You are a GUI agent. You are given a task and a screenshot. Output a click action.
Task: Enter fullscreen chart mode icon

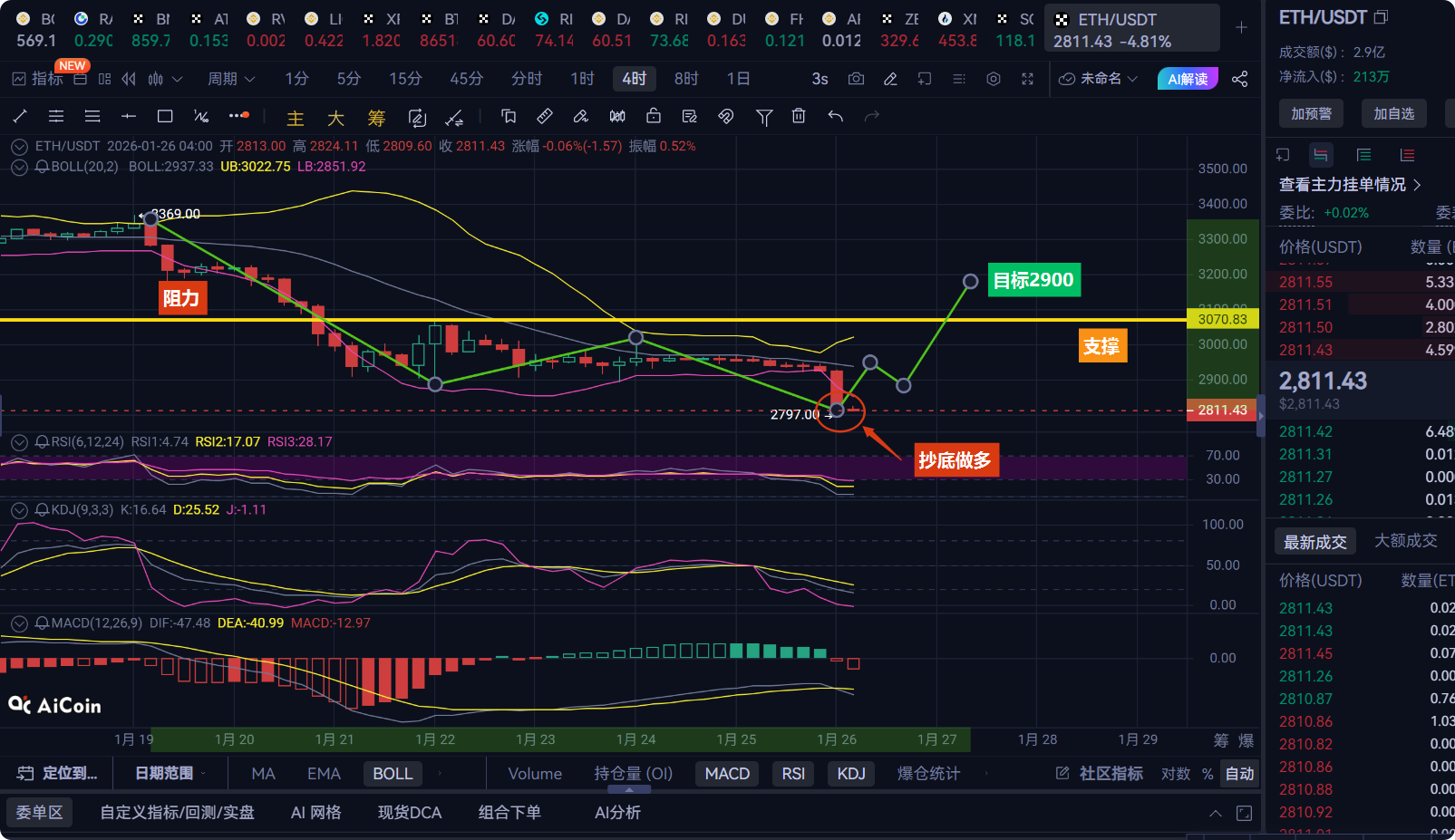tap(1027, 79)
